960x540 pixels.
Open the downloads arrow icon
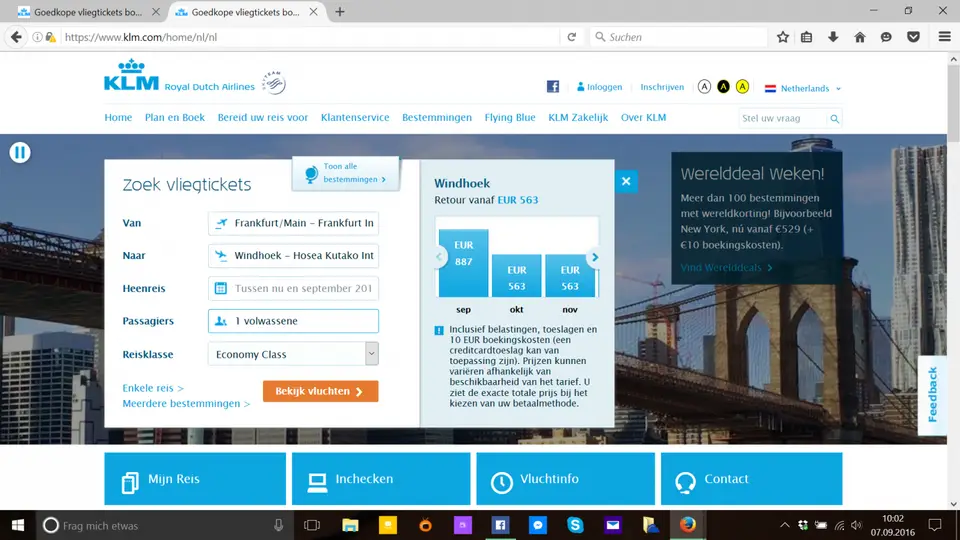833,37
